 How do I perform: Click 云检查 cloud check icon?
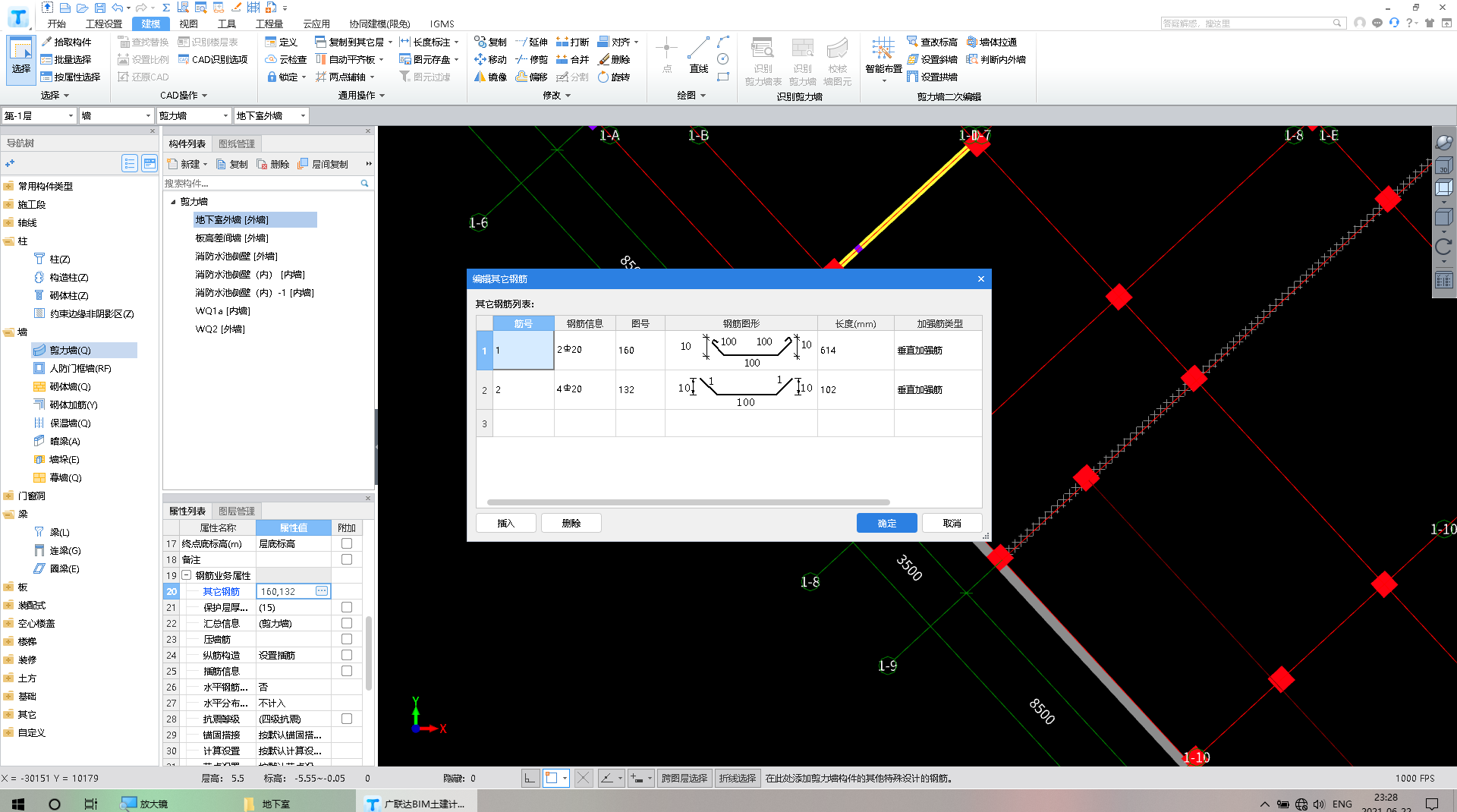(x=285, y=59)
